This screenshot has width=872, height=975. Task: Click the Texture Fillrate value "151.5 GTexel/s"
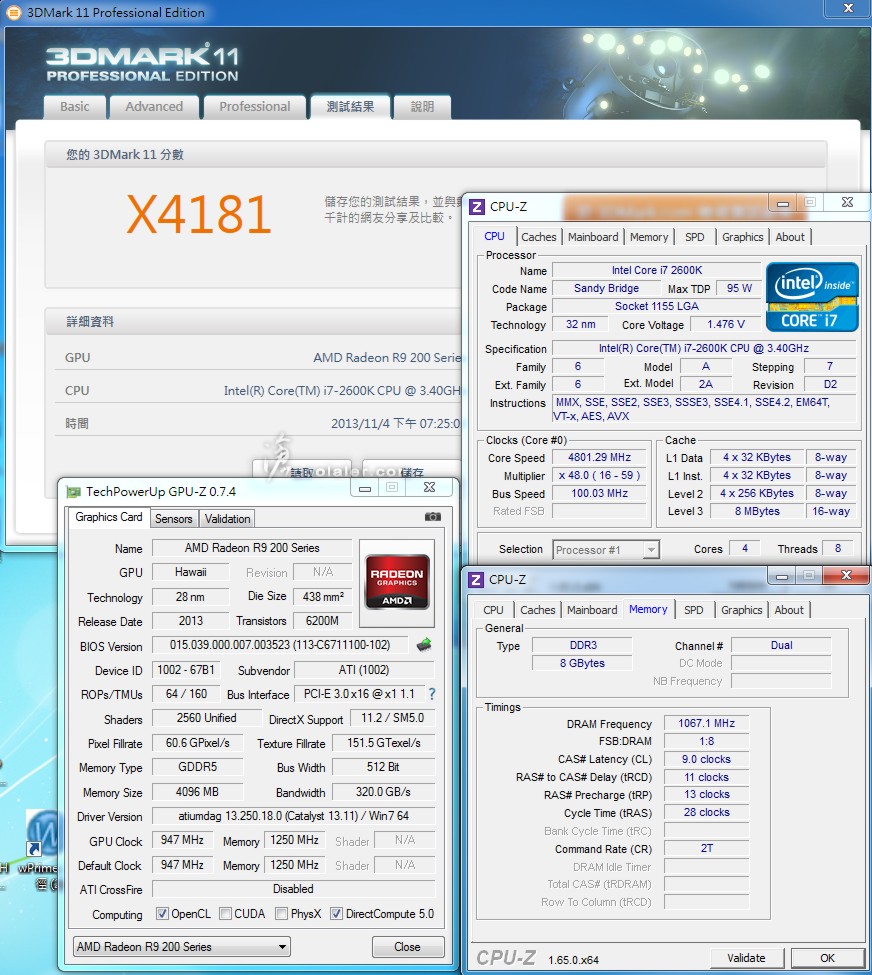point(384,743)
